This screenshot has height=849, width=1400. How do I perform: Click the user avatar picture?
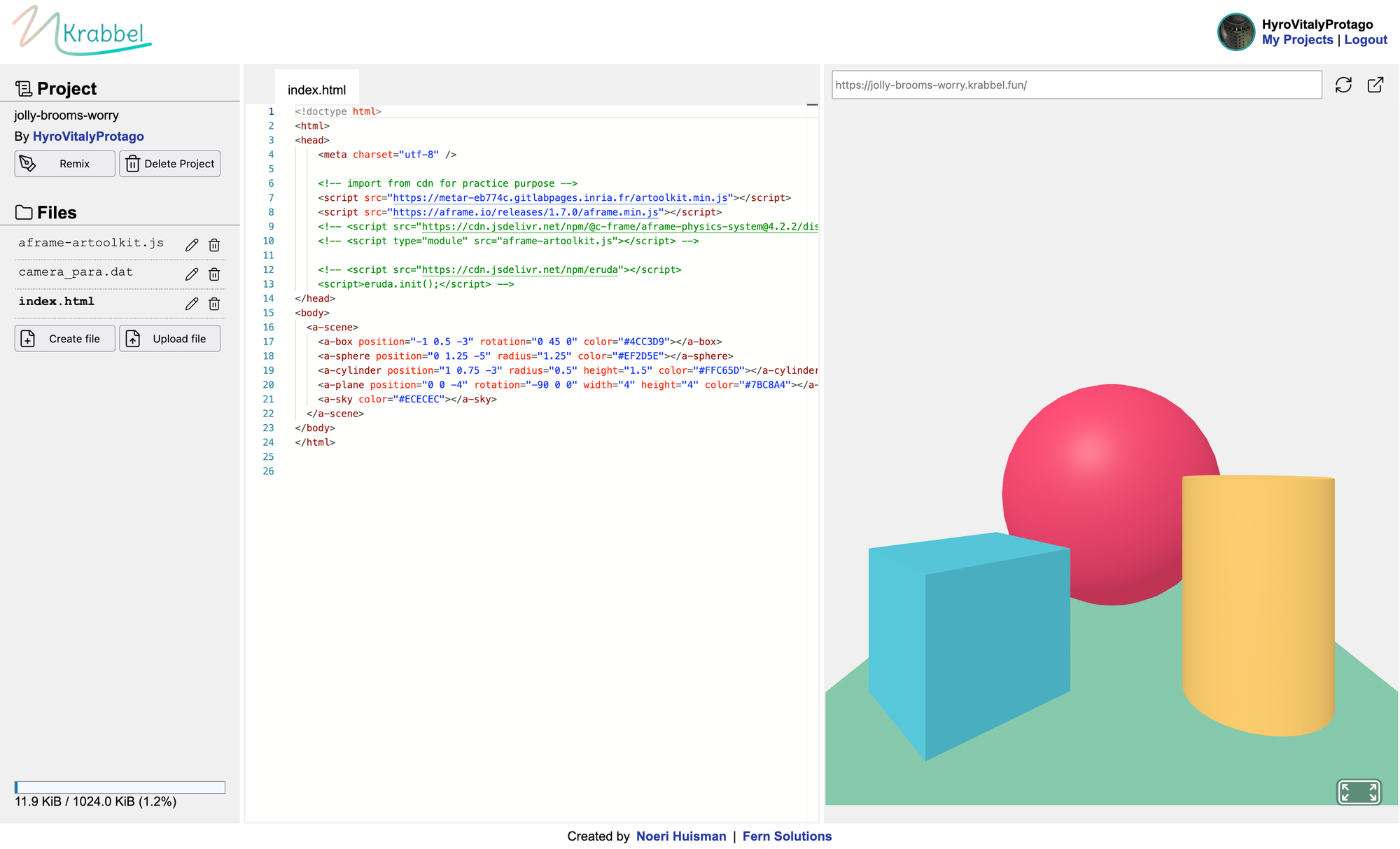1235,32
